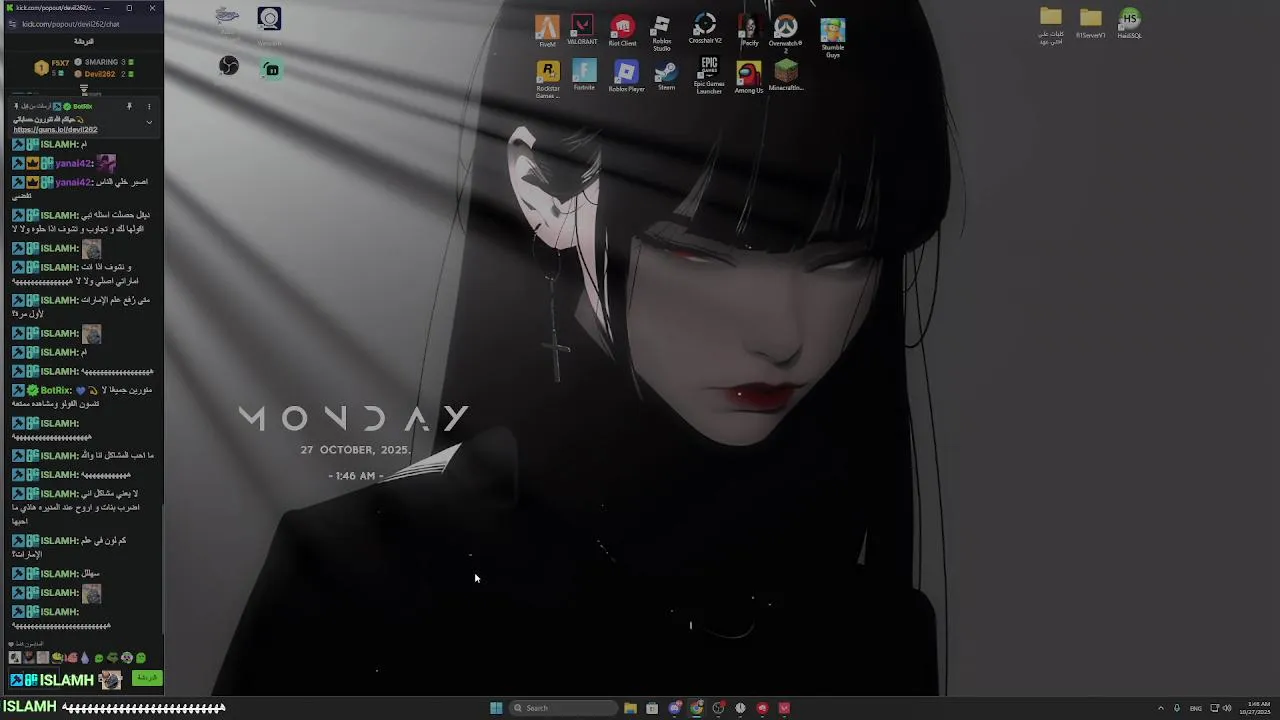Click Devil262 in the gift leaderboard

click(x=100, y=74)
